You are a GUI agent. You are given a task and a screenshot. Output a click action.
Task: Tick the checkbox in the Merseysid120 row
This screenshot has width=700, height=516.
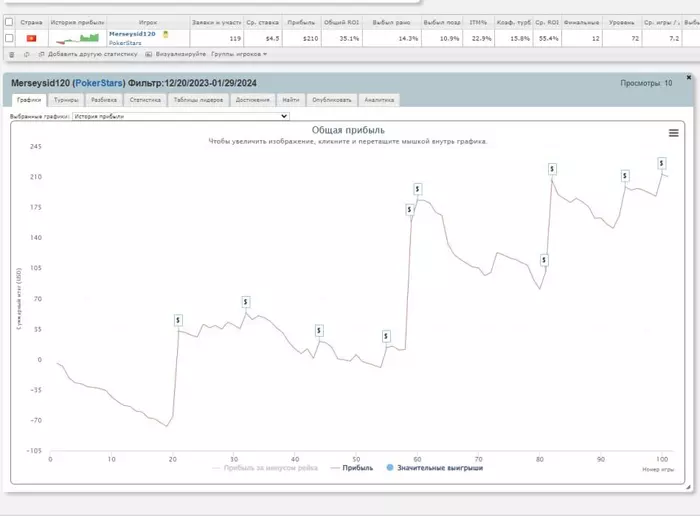[x=9, y=38]
